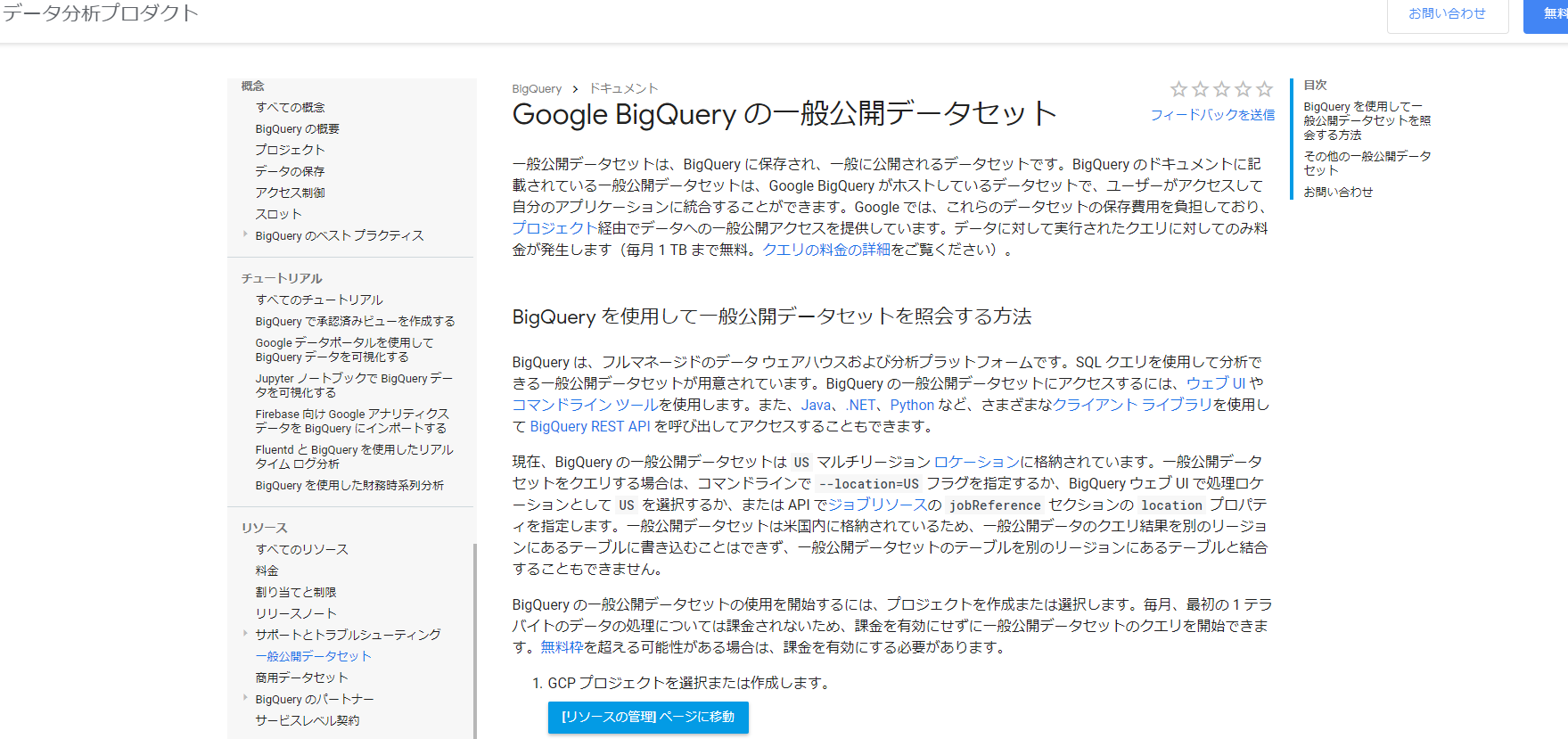Select スロット in sidebar
This screenshot has width=1568, height=739.
coord(278,214)
